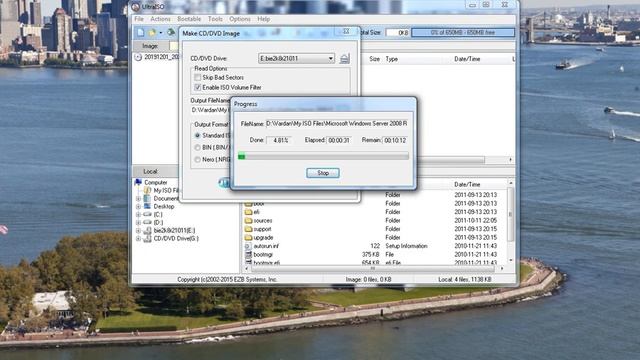Click the Output FileName field
This screenshot has height=360, width=640.
[210, 110]
